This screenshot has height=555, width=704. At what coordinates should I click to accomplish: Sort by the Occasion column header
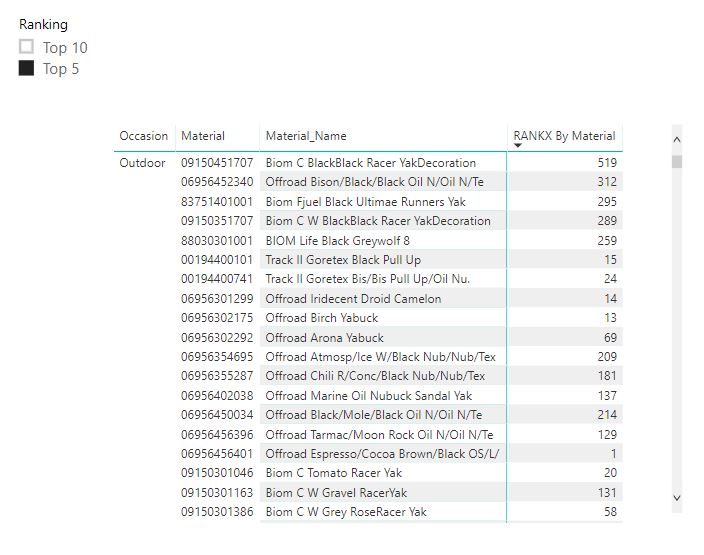click(x=144, y=136)
